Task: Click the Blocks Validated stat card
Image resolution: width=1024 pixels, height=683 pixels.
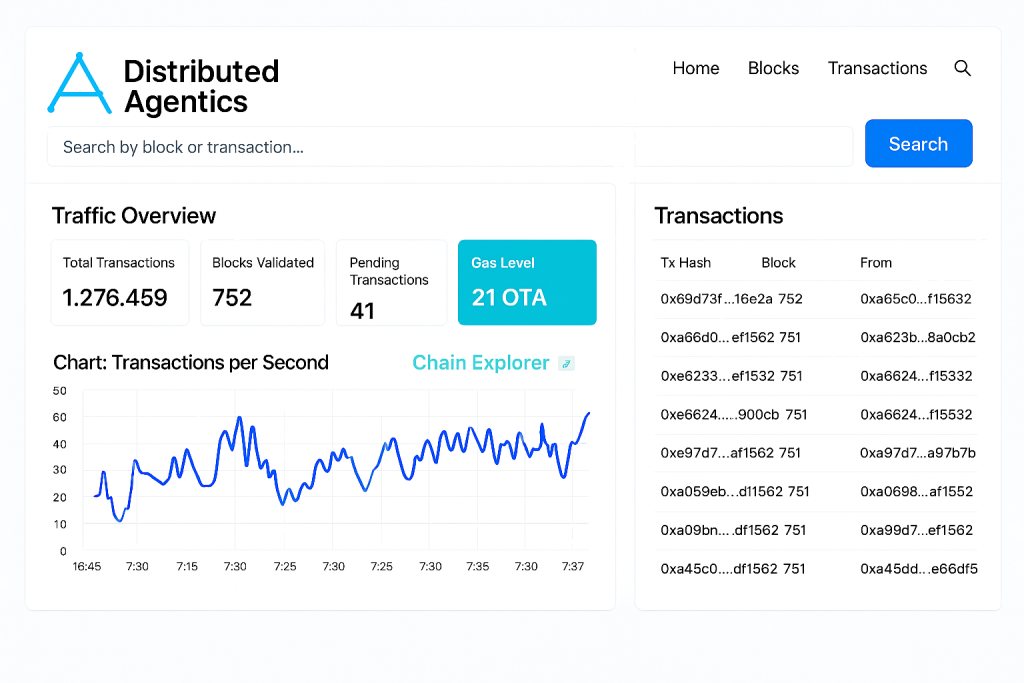Action: pyautogui.click(x=263, y=283)
